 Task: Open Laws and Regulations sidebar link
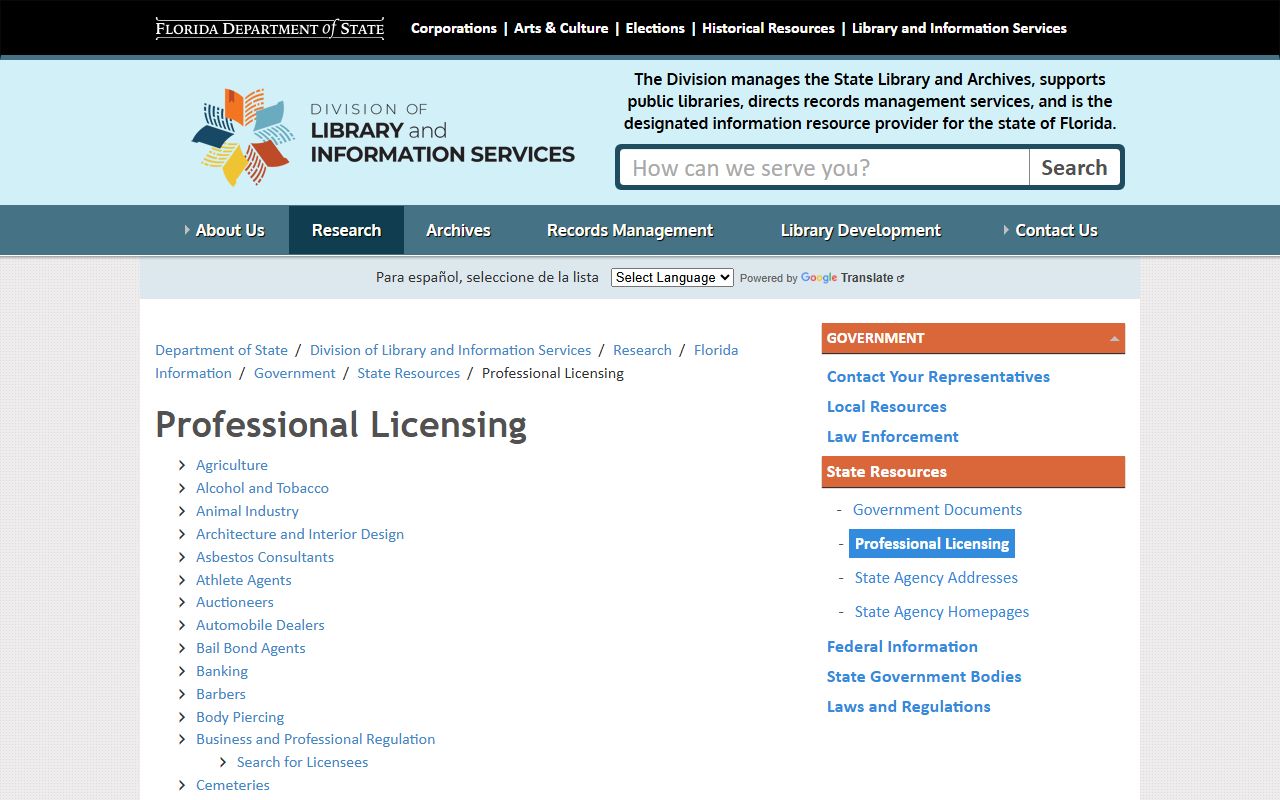click(908, 707)
